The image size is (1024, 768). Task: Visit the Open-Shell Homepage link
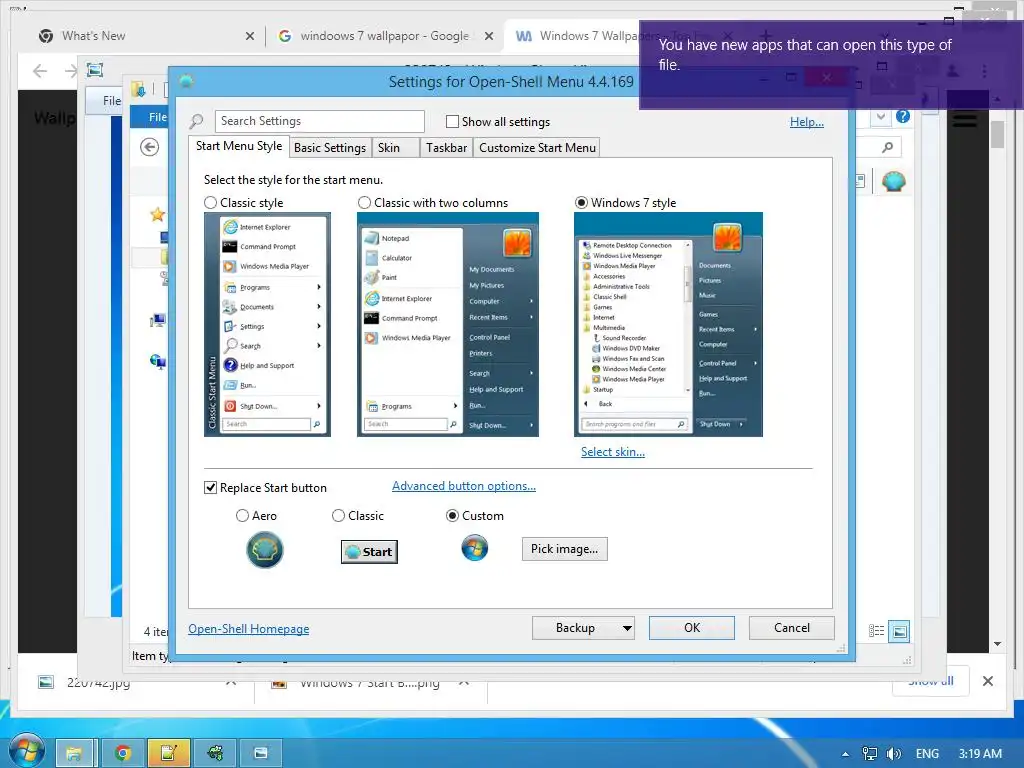click(x=249, y=629)
